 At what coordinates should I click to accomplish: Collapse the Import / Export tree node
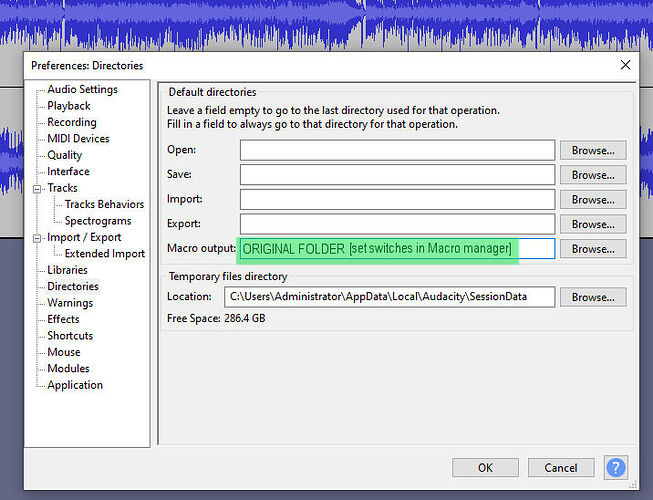tap(37, 238)
